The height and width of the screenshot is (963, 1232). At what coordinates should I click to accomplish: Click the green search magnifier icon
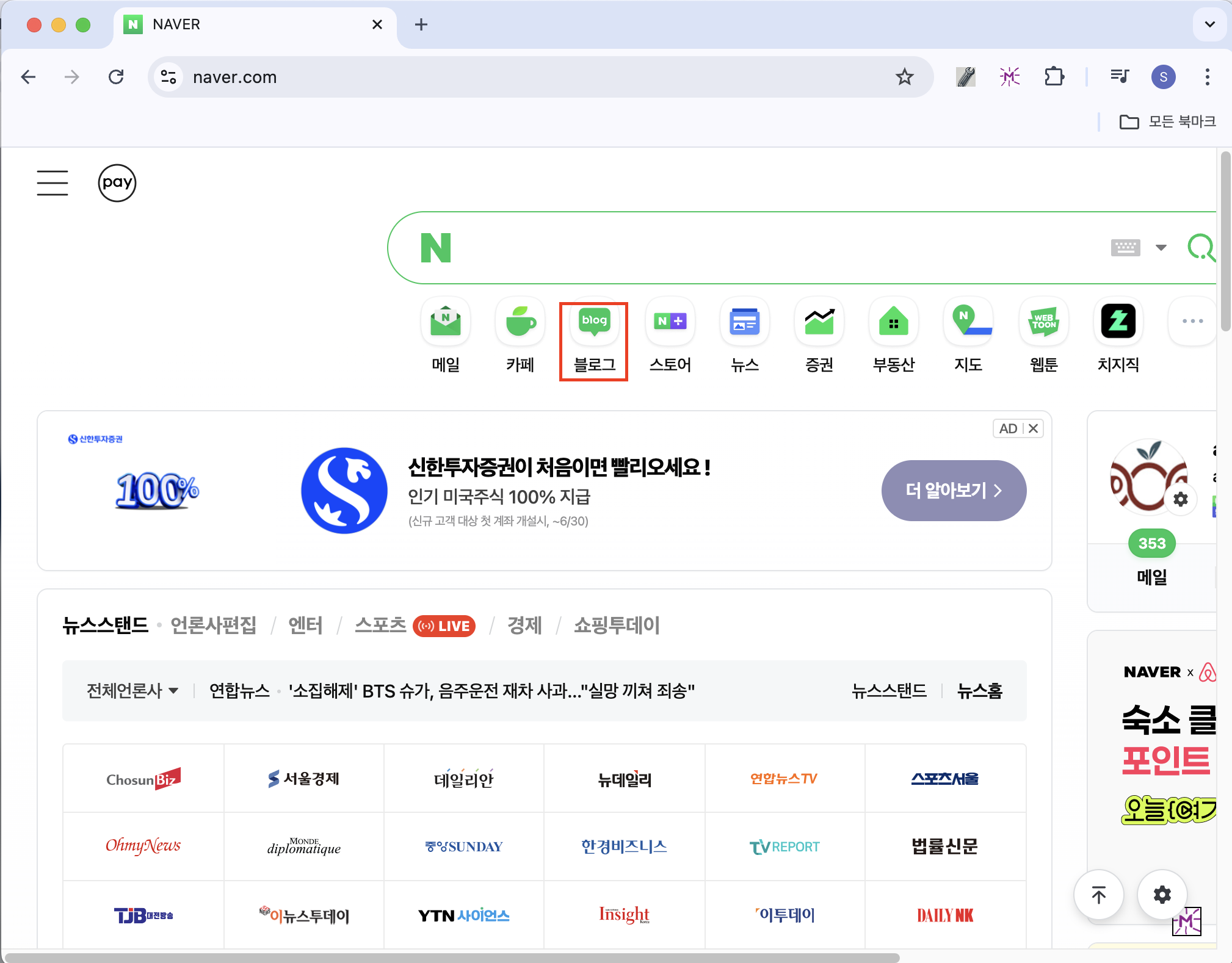[x=1200, y=248]
